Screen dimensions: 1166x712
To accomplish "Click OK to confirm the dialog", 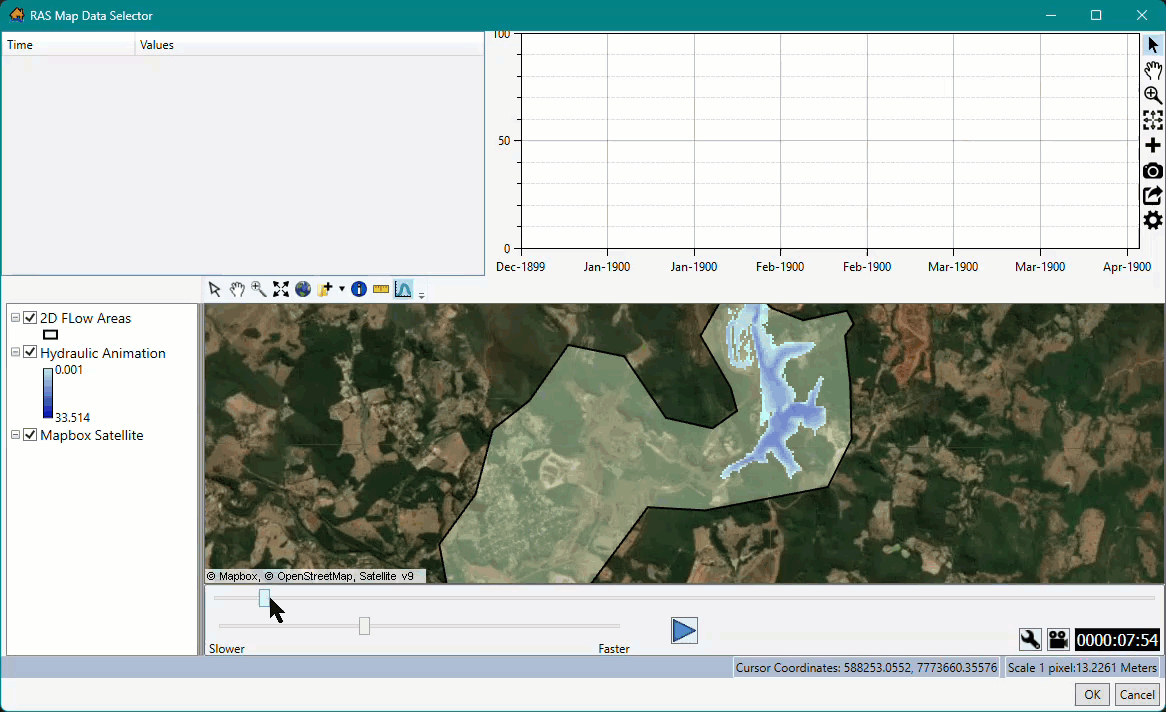I will pos(1091,694).
